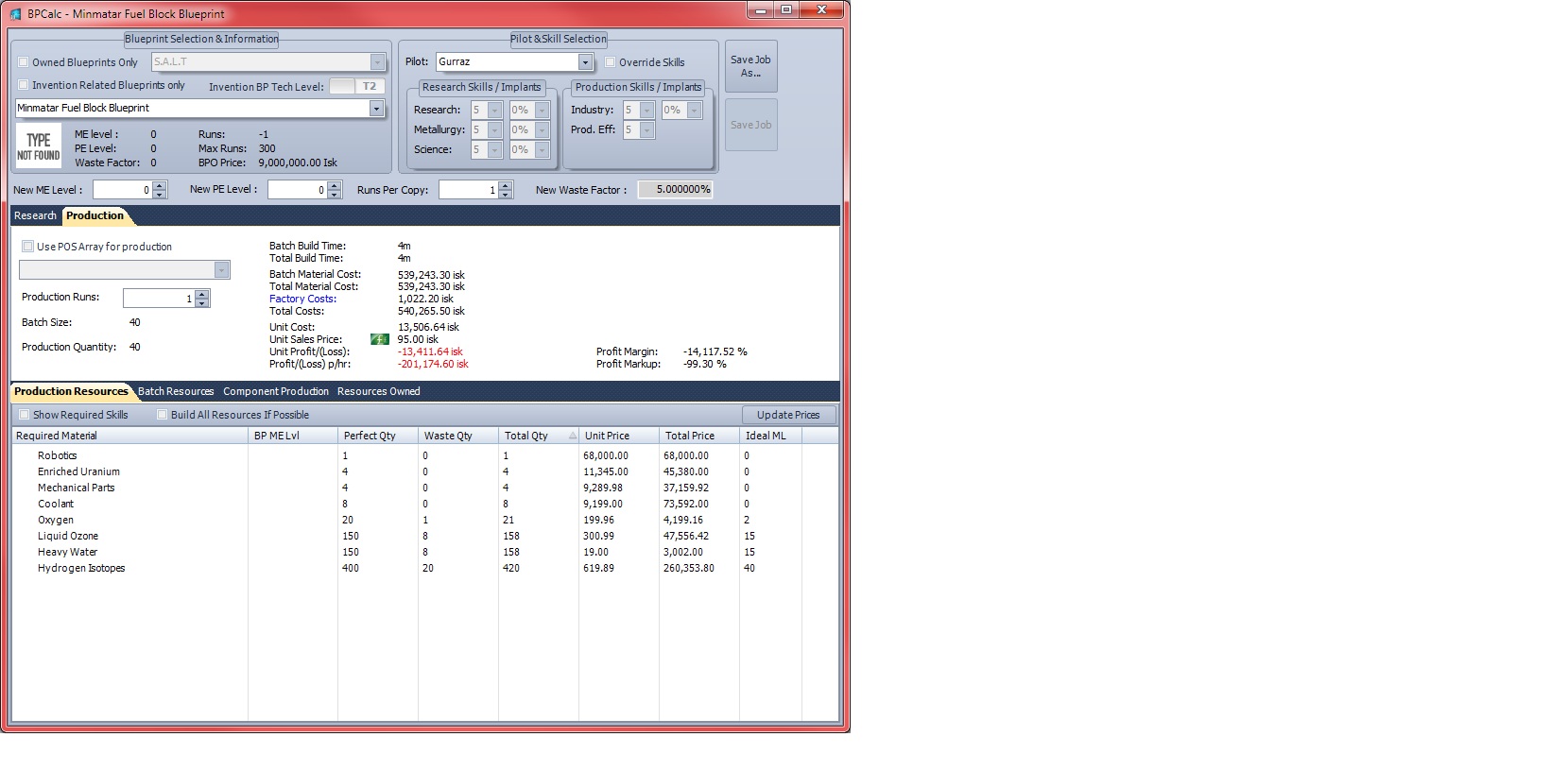Image resolution: width=1568 pixels, height=771 pixels.
Task: Click the Runs Per Copy spinner arrows
Action: tap(506, 190)
